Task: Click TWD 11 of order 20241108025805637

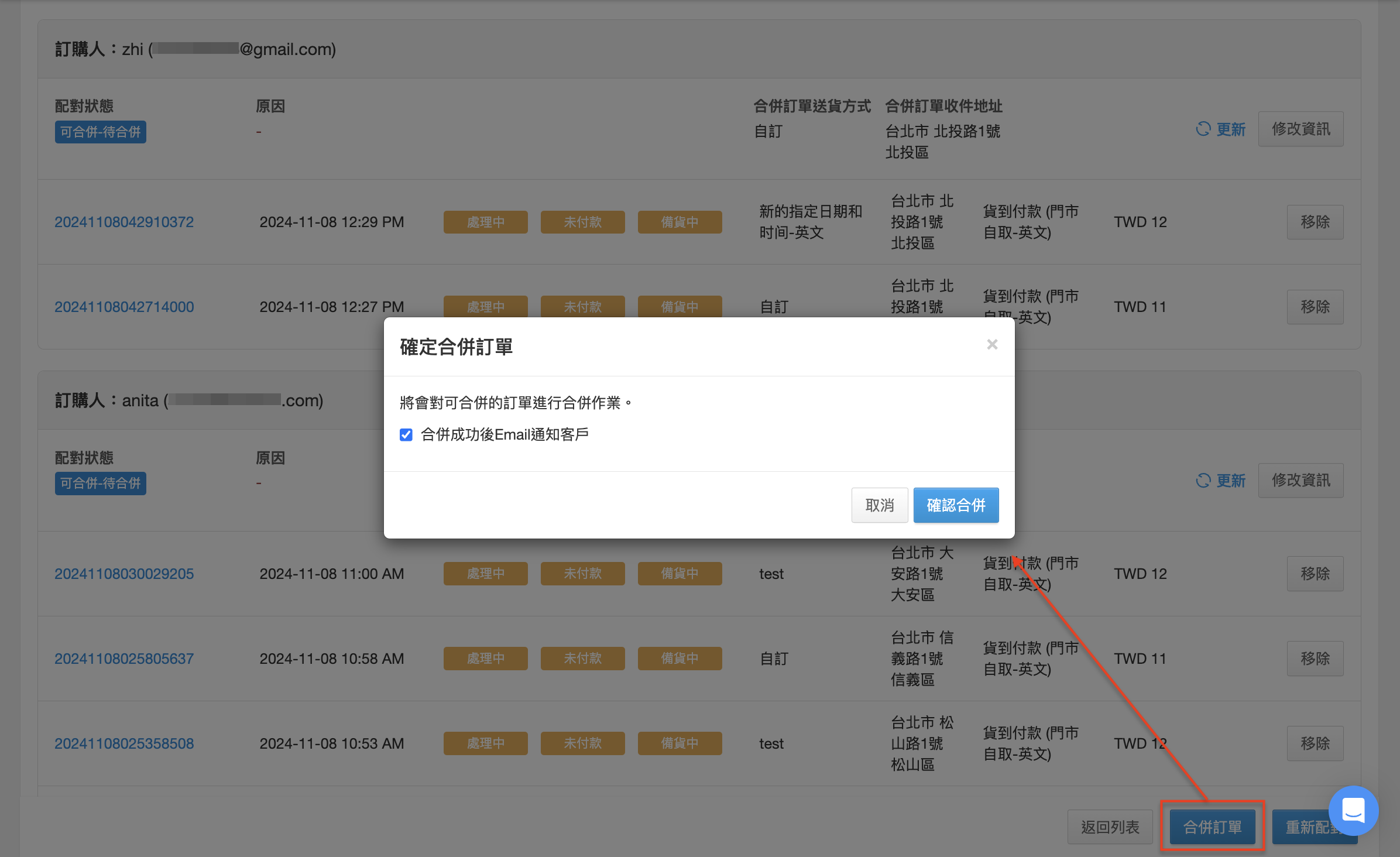Action: pyautogui.click(x=1140, y=659)
